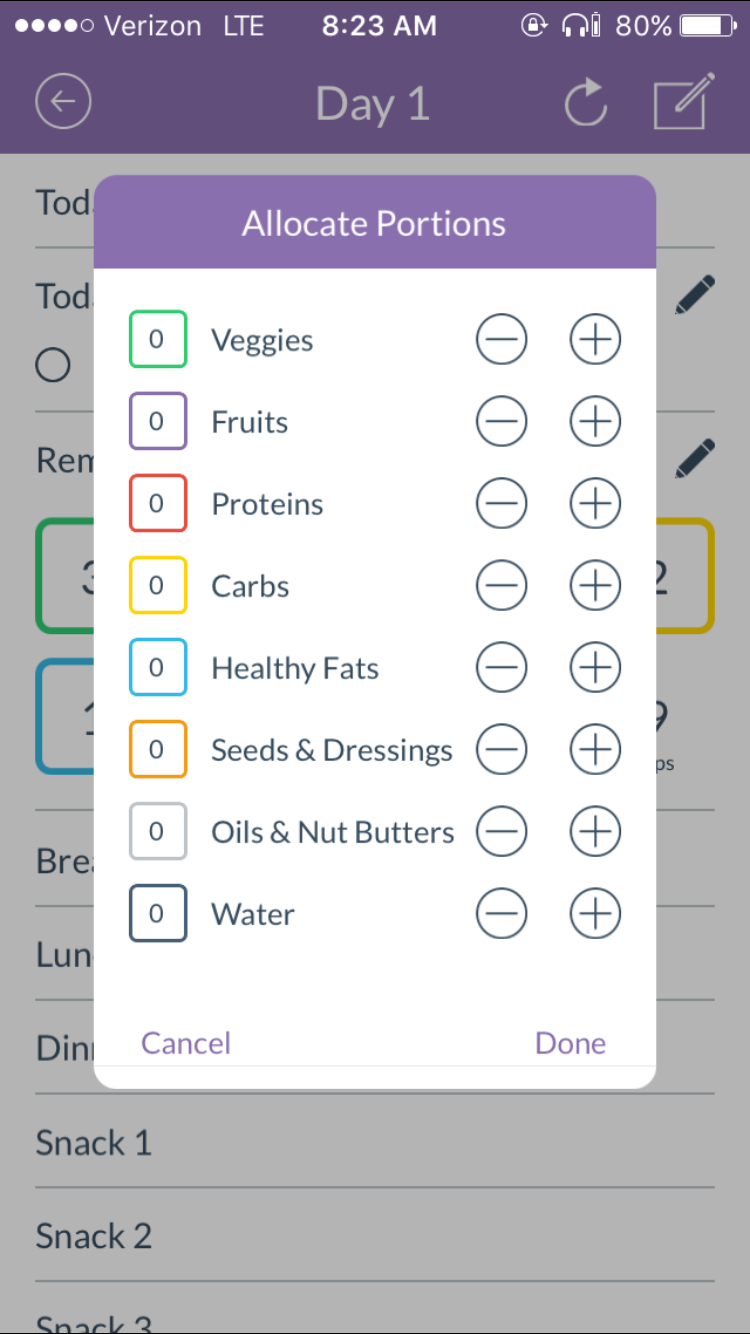
Task: Select the Water portion count field
Action: tap(157, 914)
